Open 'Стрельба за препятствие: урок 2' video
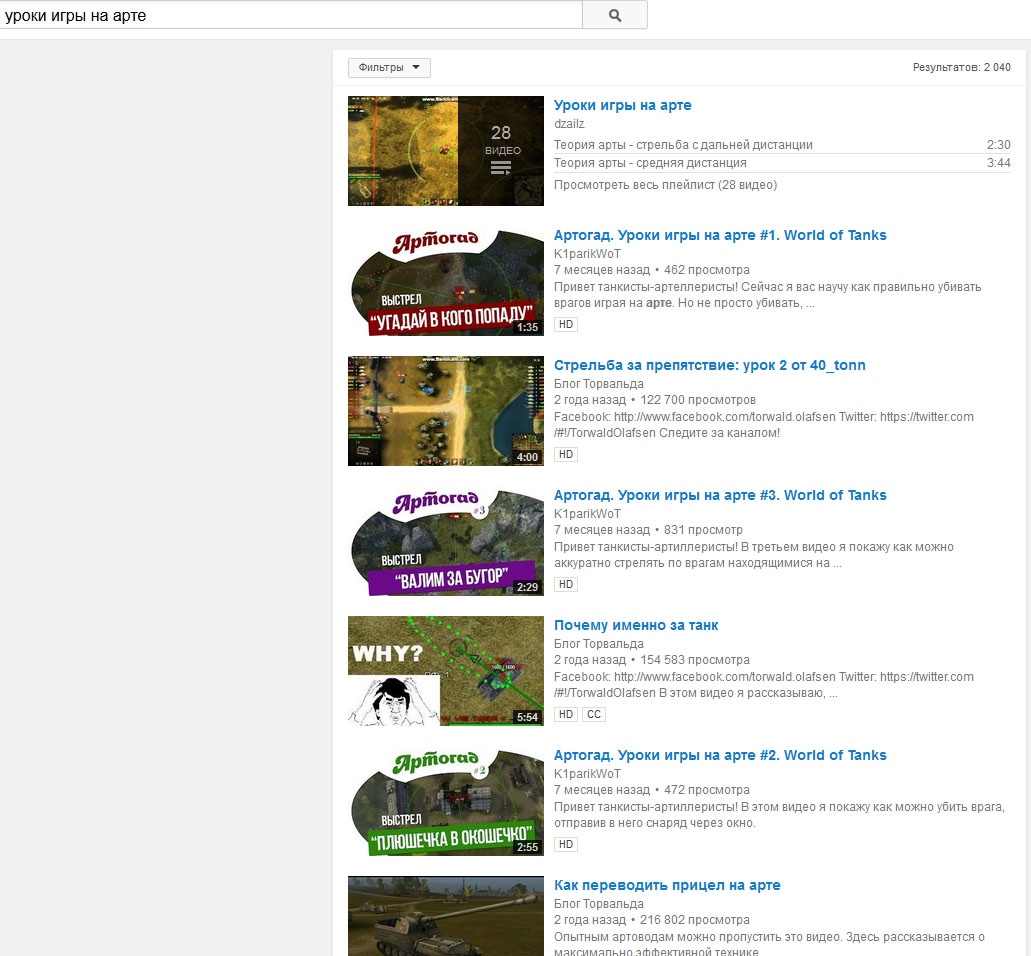This screenshot has height=956, width=1031. coord(709,365)
